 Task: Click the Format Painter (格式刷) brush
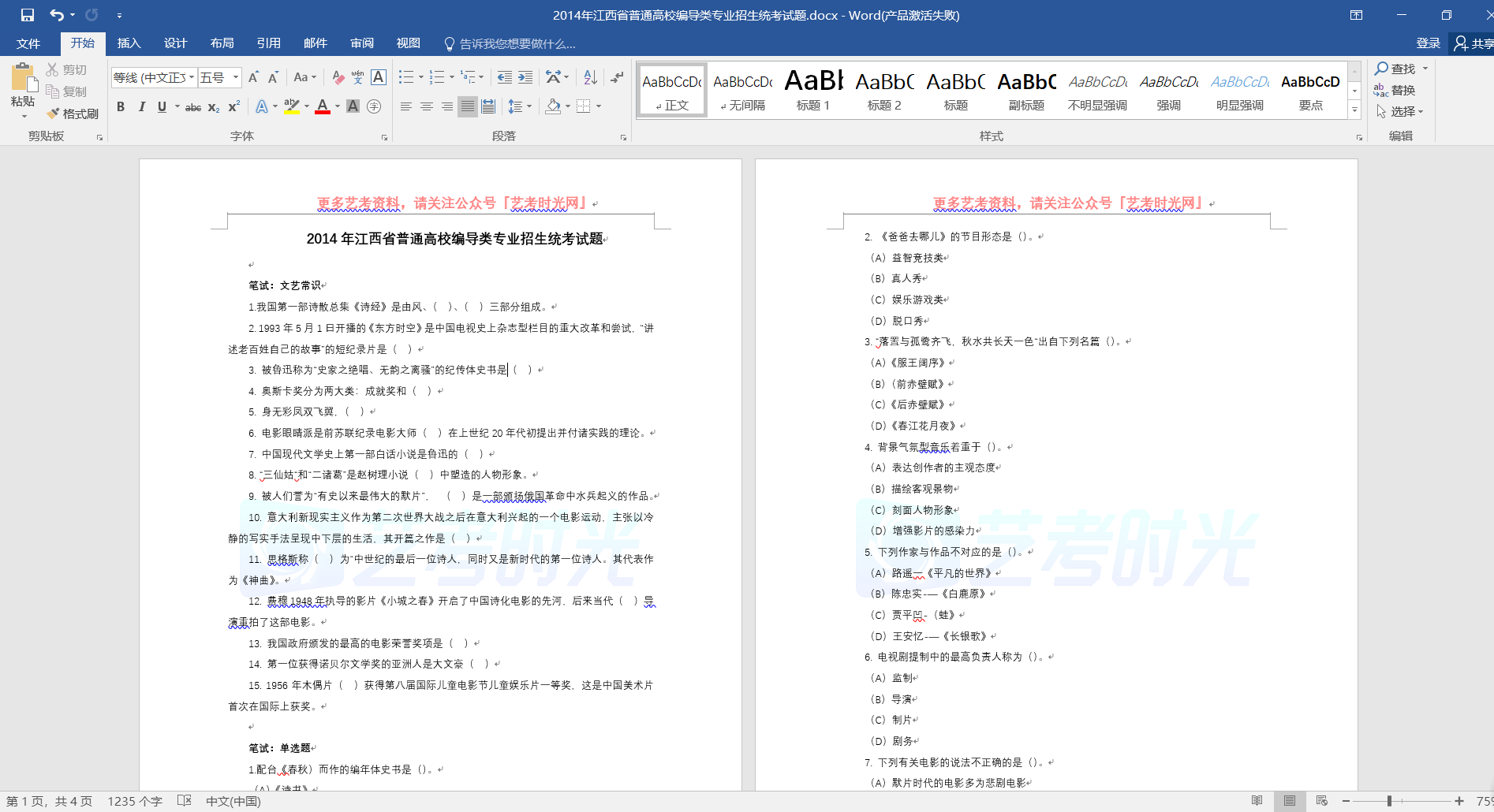[72, 114]
